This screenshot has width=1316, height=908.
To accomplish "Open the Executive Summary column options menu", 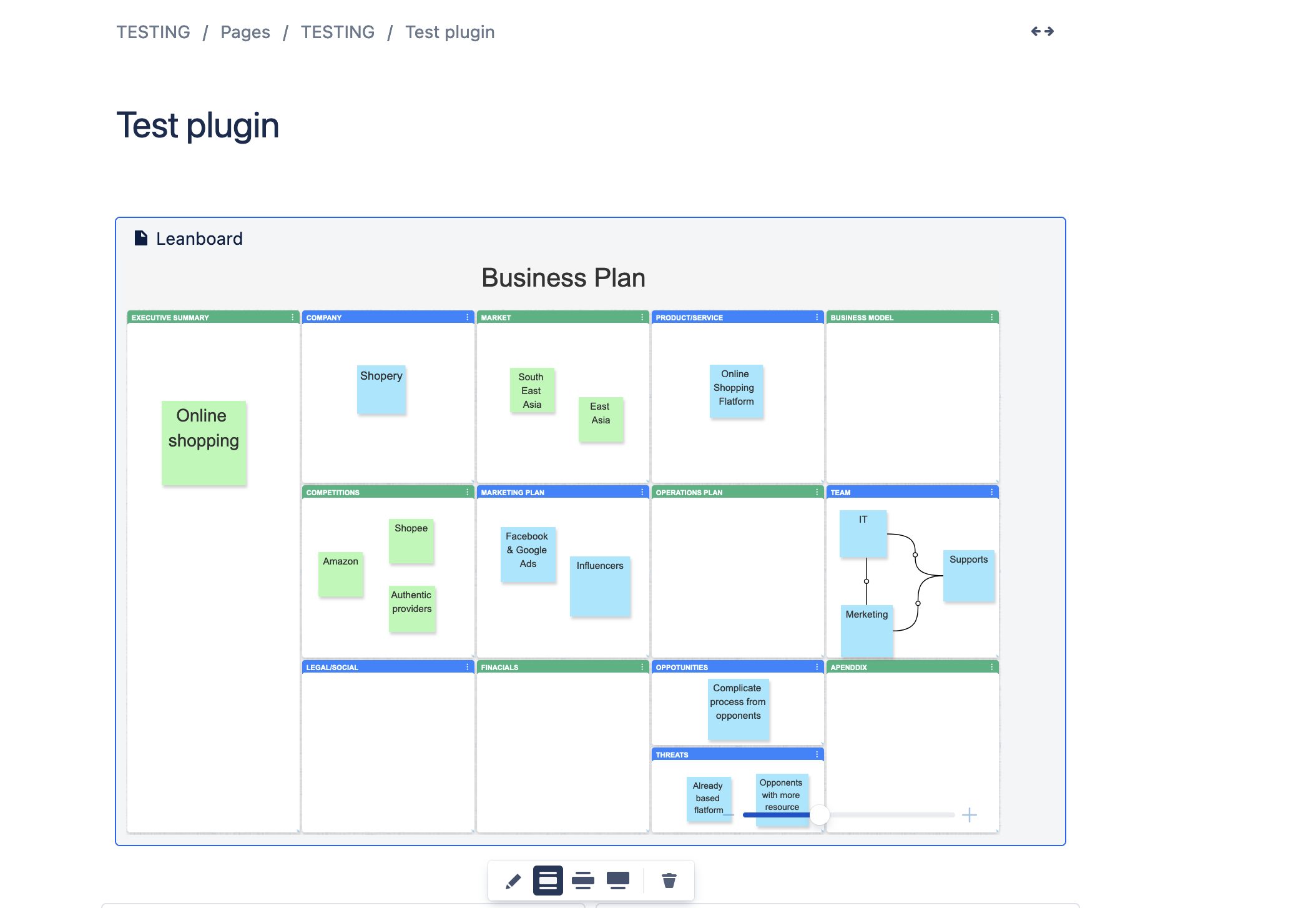I will pyautogui.click(x=292, y=317).
